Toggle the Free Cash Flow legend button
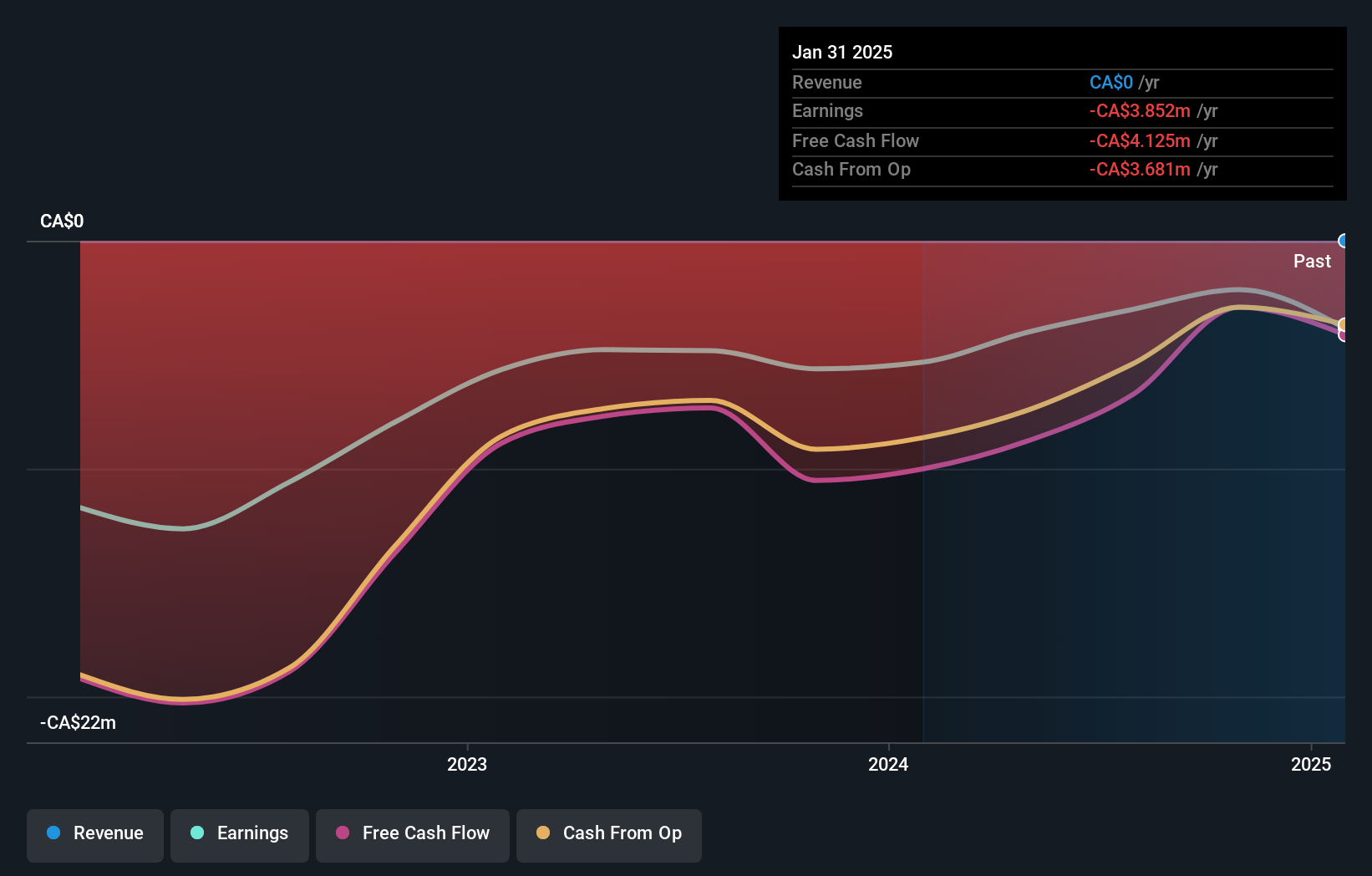 pyautogui.click(x=413, y=835)
